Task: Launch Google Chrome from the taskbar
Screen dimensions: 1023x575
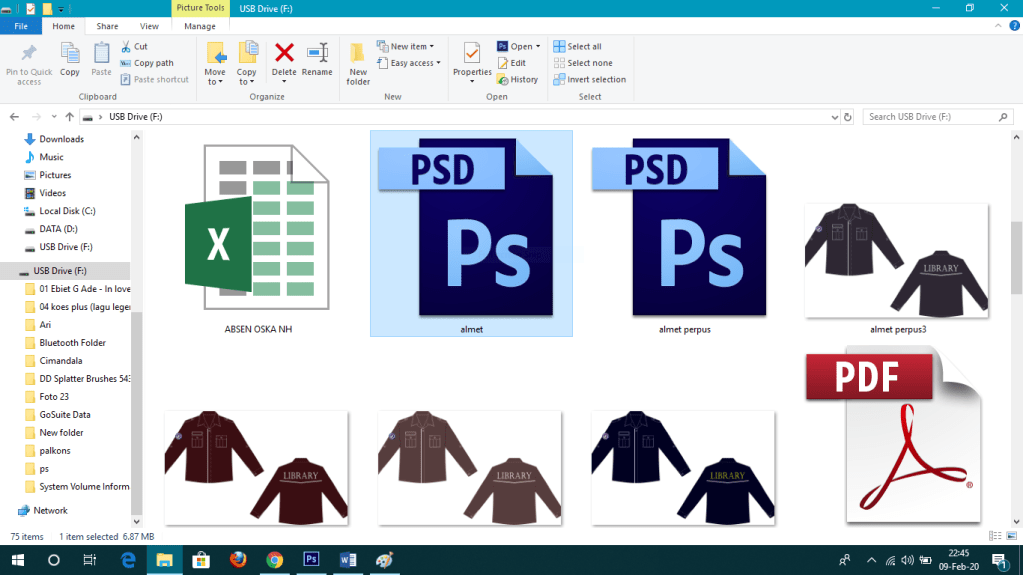Action: point(274,560)
